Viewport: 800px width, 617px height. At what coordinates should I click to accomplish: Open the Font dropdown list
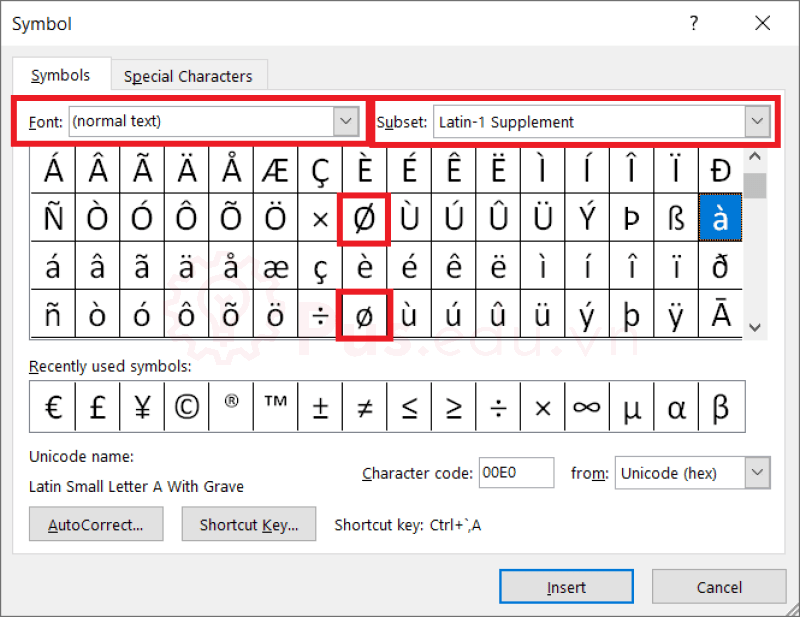coord(346,122)
